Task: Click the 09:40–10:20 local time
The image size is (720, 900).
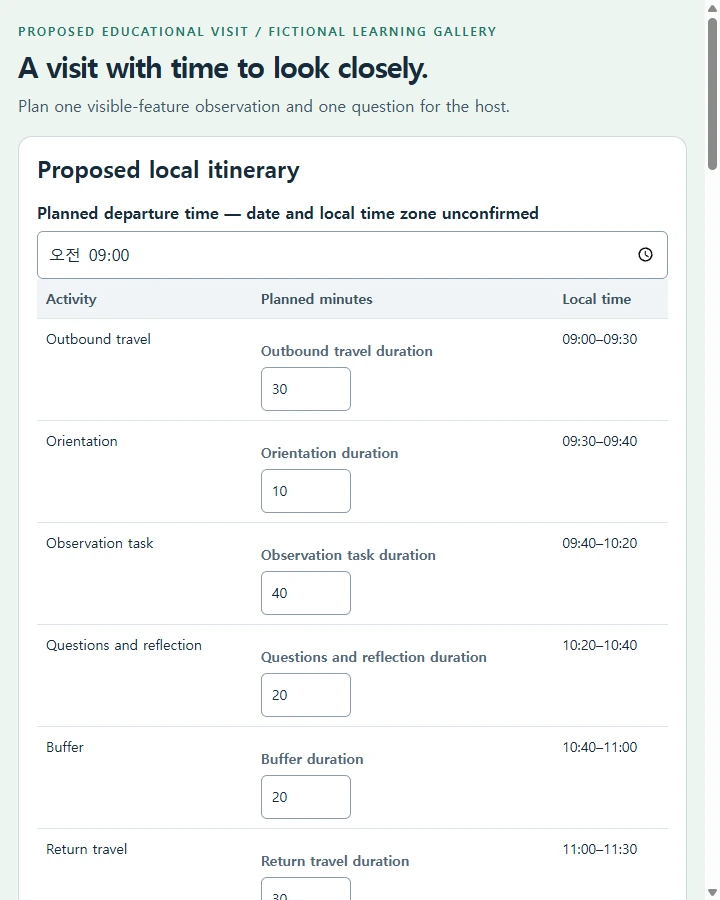Action: [x=599, y=543]
